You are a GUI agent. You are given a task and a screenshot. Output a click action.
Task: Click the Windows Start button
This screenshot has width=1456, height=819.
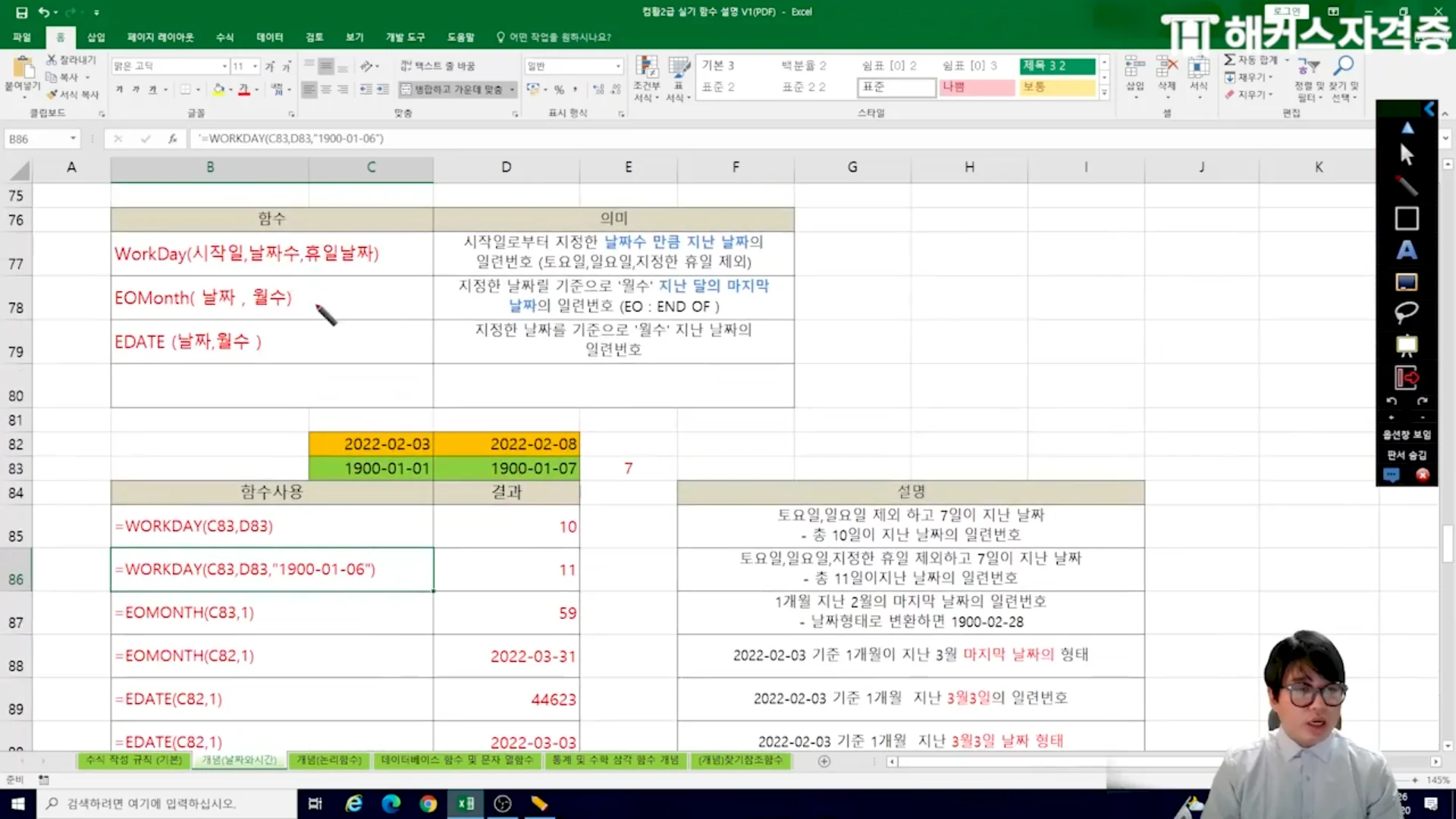[17, 803]
